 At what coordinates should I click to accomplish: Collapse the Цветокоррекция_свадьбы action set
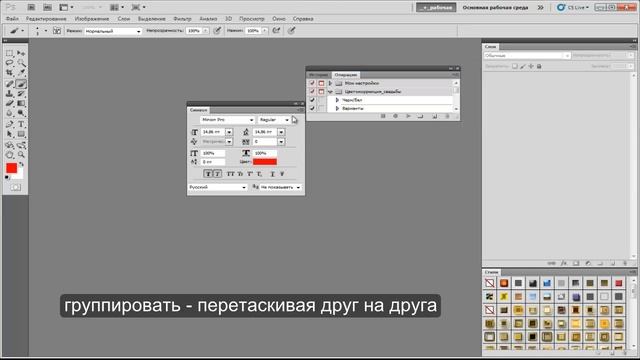(331, 92)
